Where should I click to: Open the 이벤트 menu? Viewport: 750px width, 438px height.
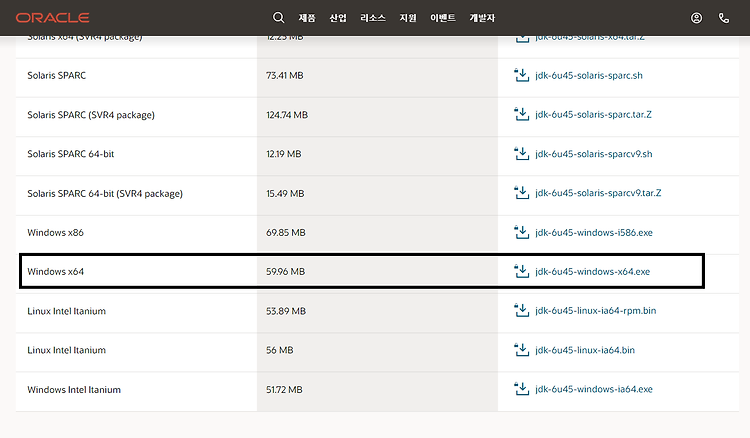click(443, 18)
